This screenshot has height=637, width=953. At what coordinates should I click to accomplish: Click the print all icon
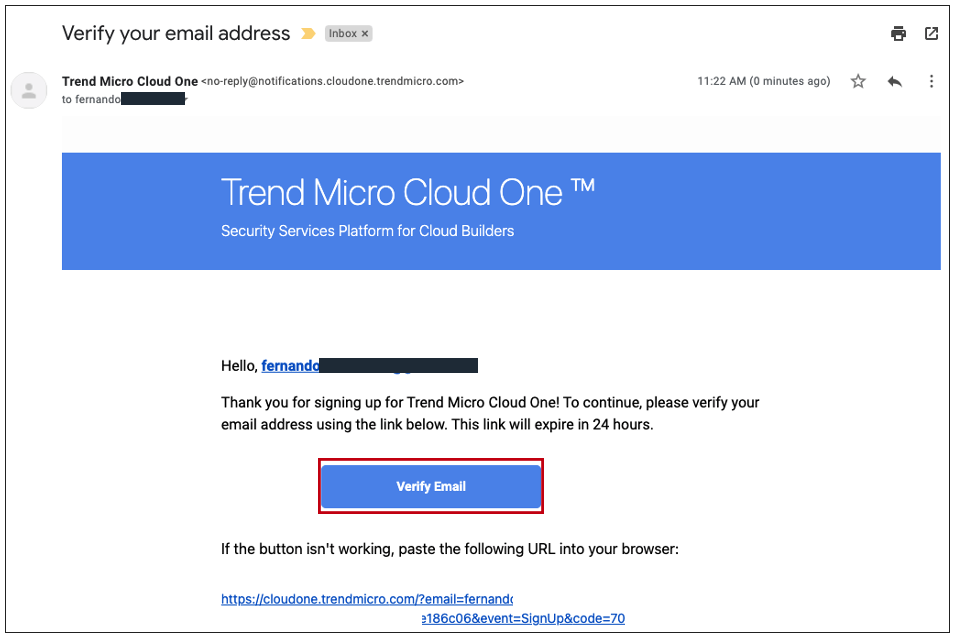pyautogui.click(x=898, y=33)
